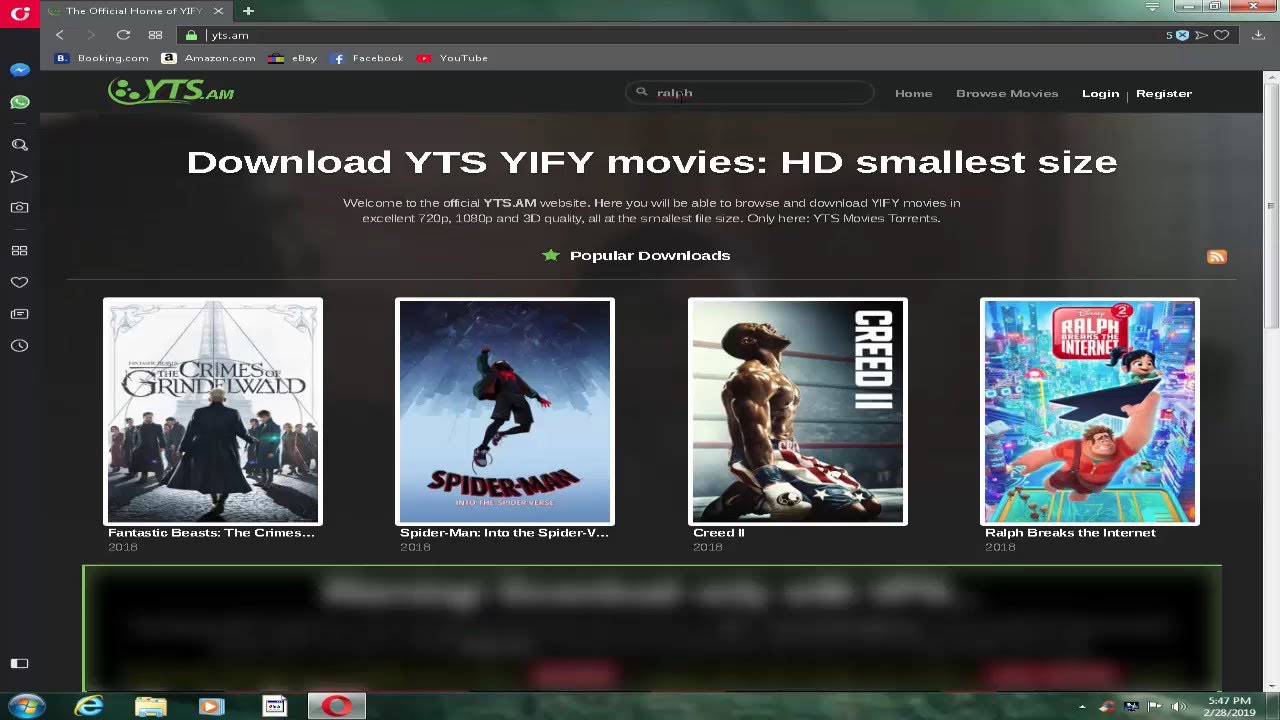Open Personal News in sidebar

[x=19, y=314]
